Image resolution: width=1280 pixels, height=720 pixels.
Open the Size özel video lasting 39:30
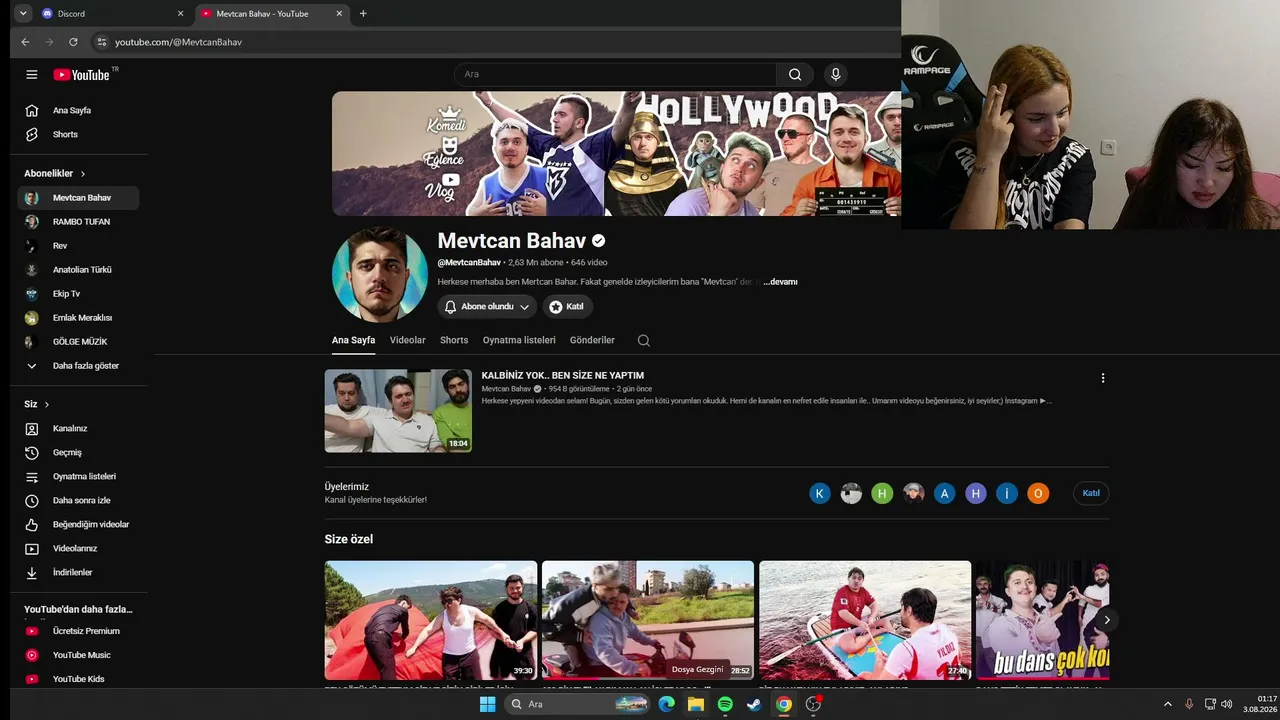(431, 620)
